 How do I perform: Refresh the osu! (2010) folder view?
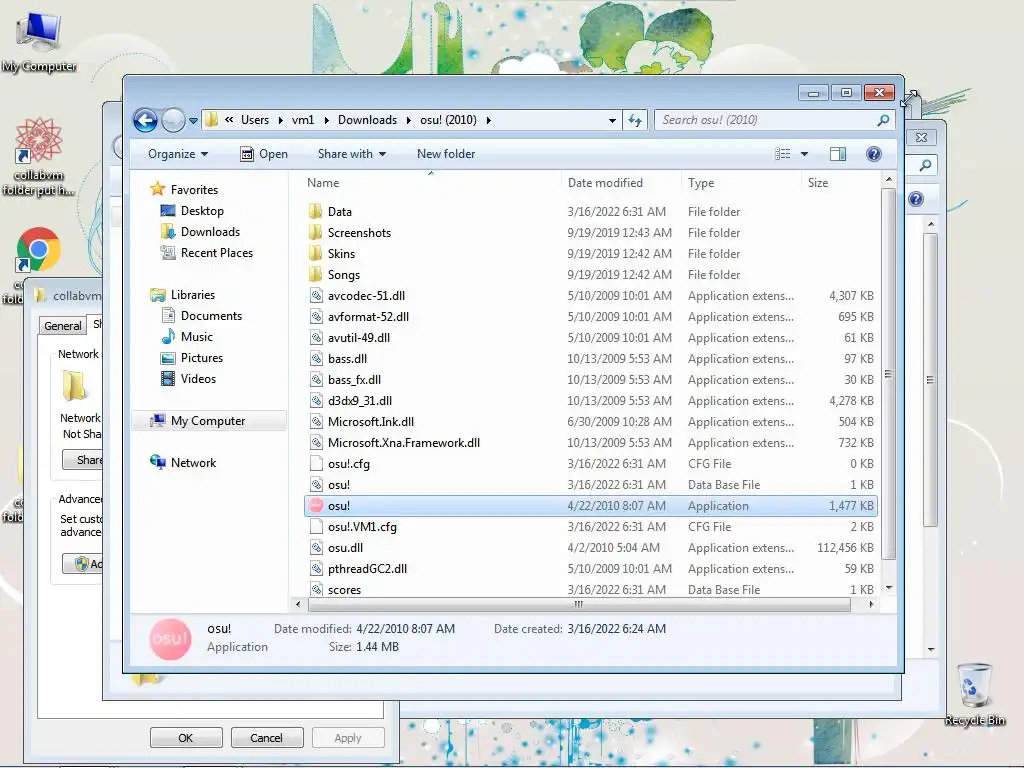tap(635, 120)
